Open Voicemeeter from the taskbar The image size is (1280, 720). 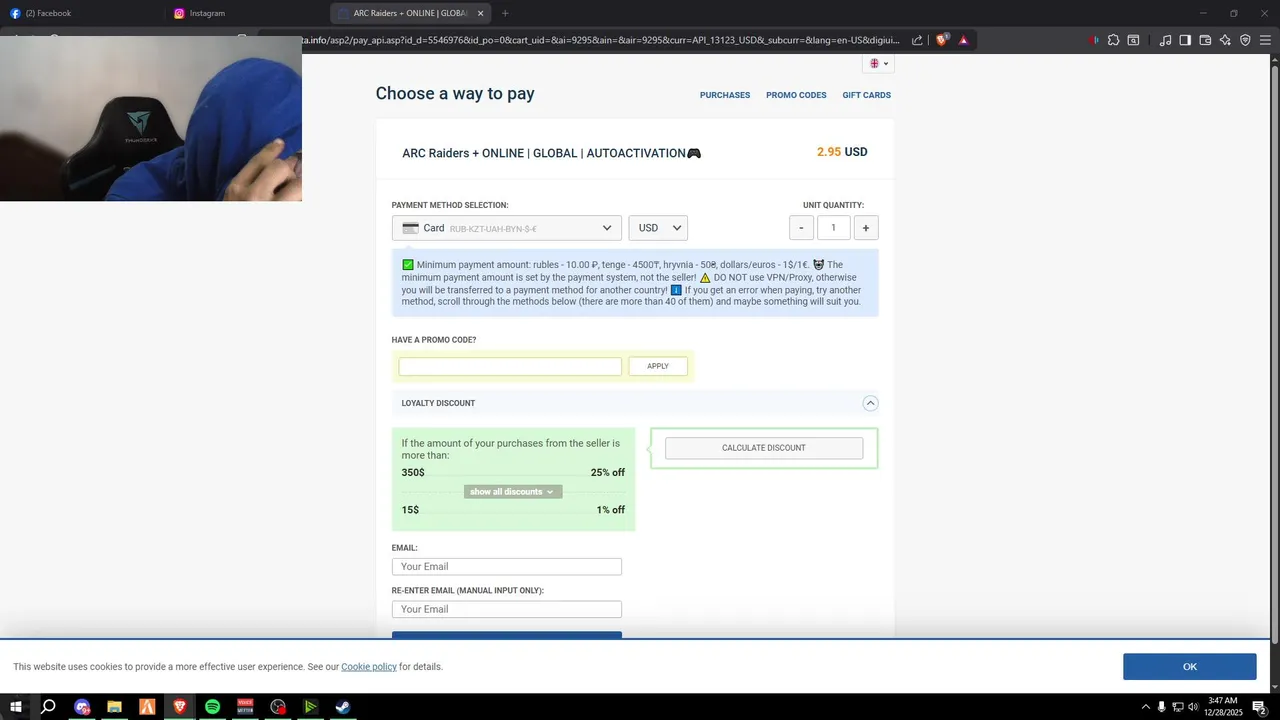pyautogui.click(x=245, y=707)
